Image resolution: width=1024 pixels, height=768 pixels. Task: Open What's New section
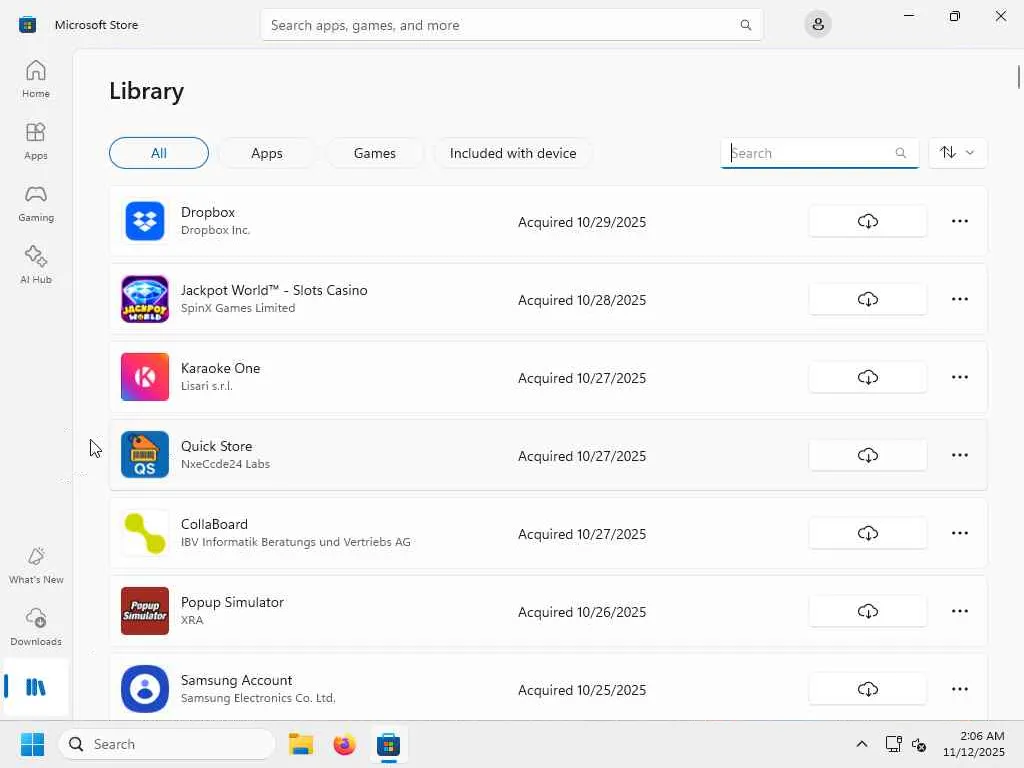(36, 566)
